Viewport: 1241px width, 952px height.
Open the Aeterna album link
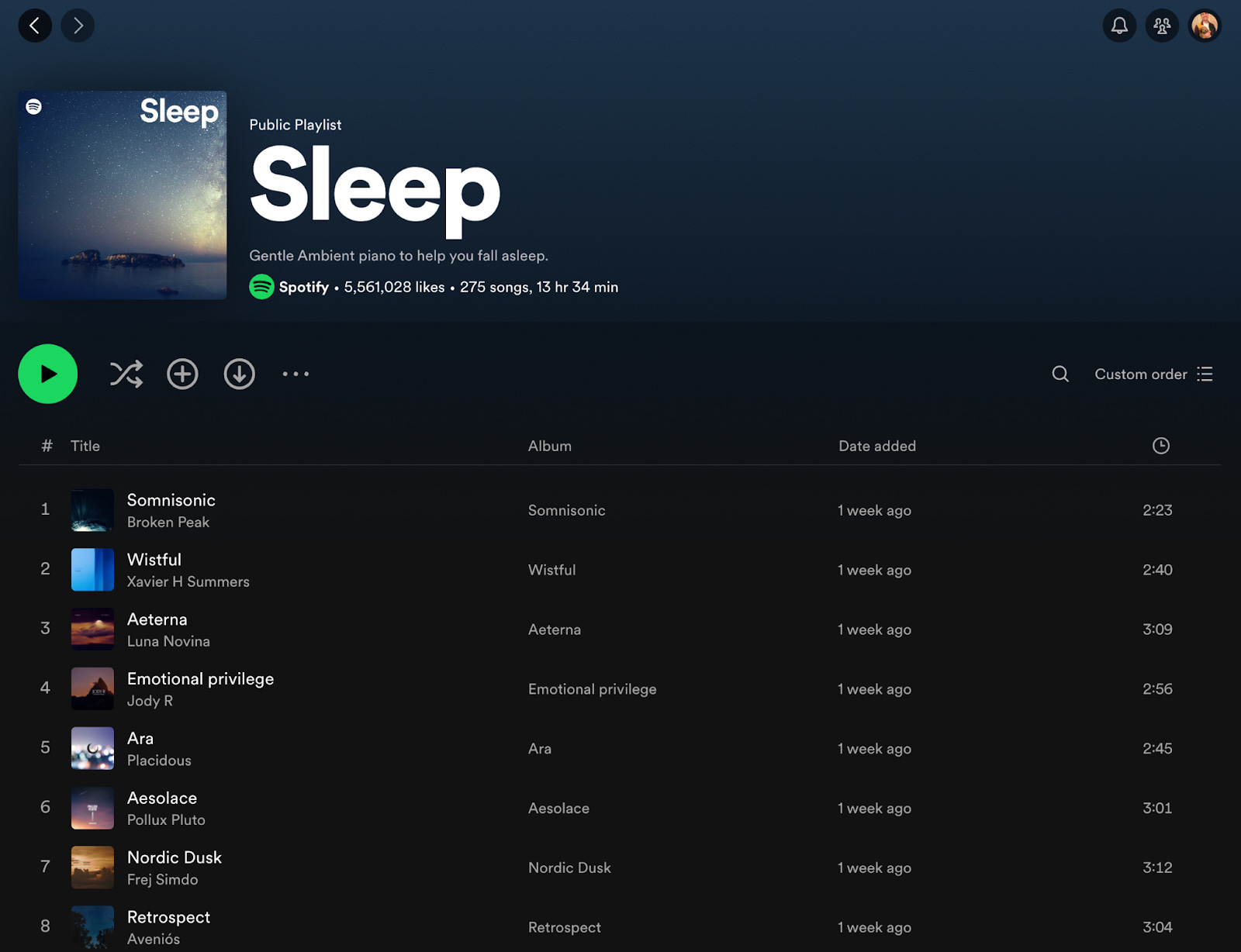point(555,629)
